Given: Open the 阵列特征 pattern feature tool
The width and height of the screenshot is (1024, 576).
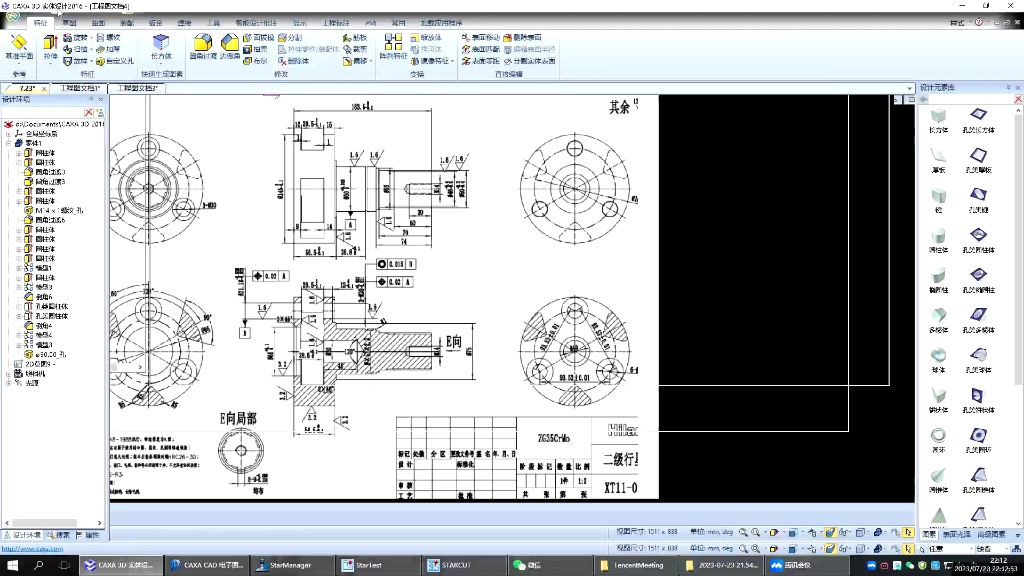Looking at the screenshot, I should (393, 47).
